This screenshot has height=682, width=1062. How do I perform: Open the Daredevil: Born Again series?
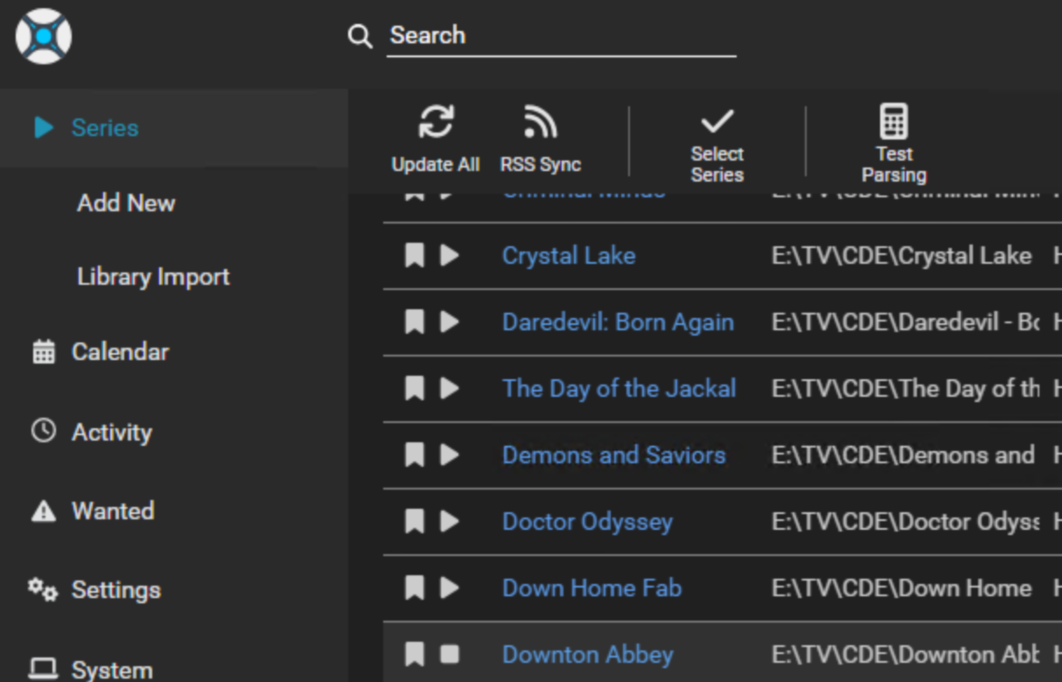[617, 322]
